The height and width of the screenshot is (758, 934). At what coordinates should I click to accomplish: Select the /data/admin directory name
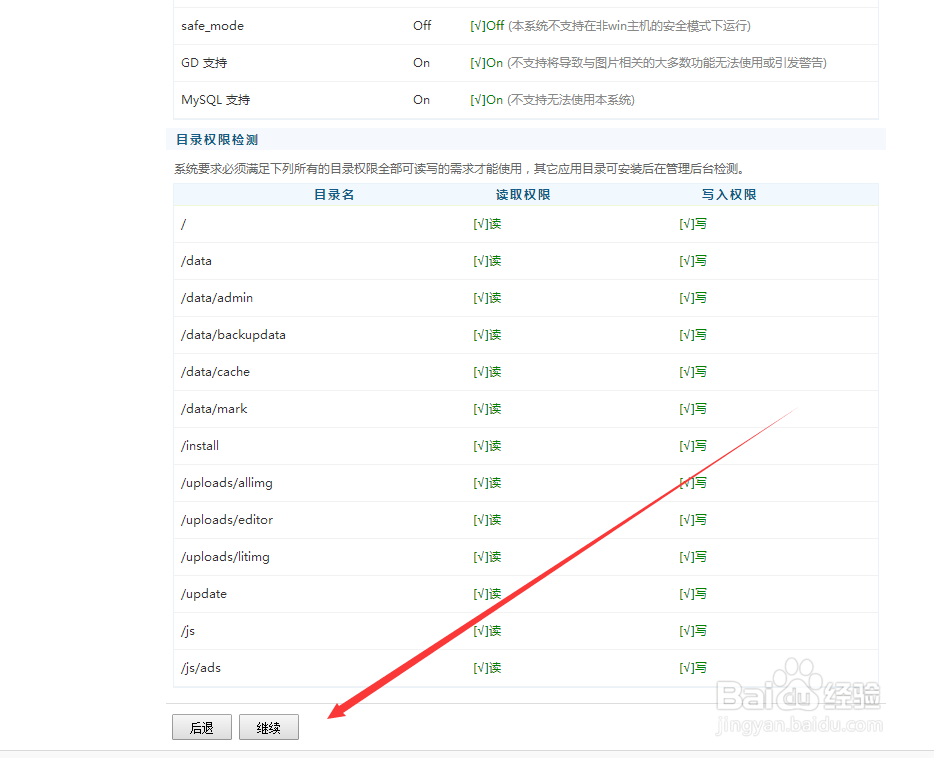[x=217, y=298]
